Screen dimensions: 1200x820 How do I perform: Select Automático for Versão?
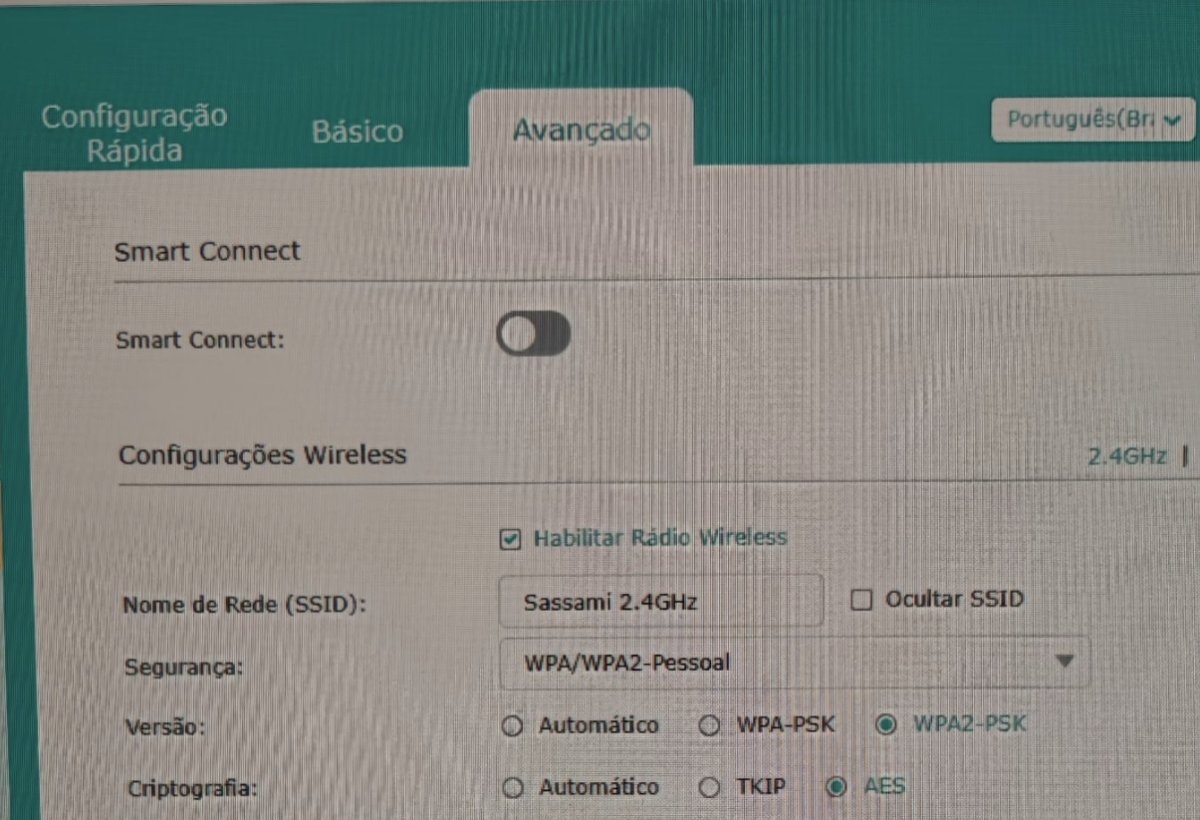tap(513, 726)
